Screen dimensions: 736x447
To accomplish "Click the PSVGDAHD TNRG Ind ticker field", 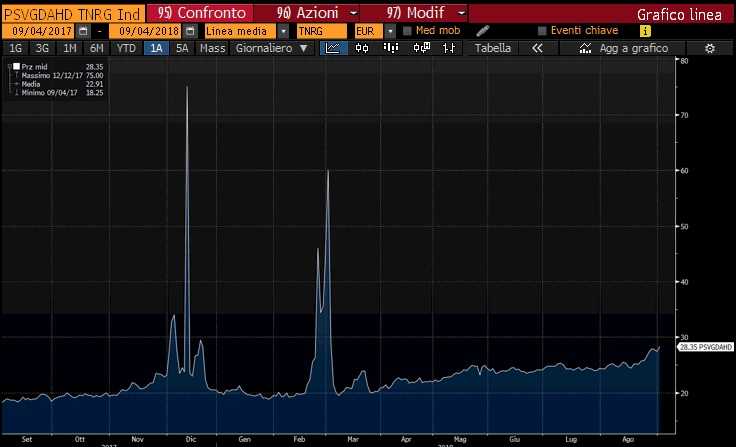I will pos(72,14).
